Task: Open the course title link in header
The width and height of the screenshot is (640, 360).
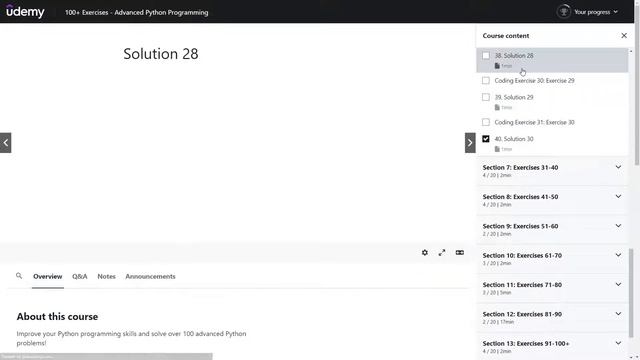Action: click(136, 12)
